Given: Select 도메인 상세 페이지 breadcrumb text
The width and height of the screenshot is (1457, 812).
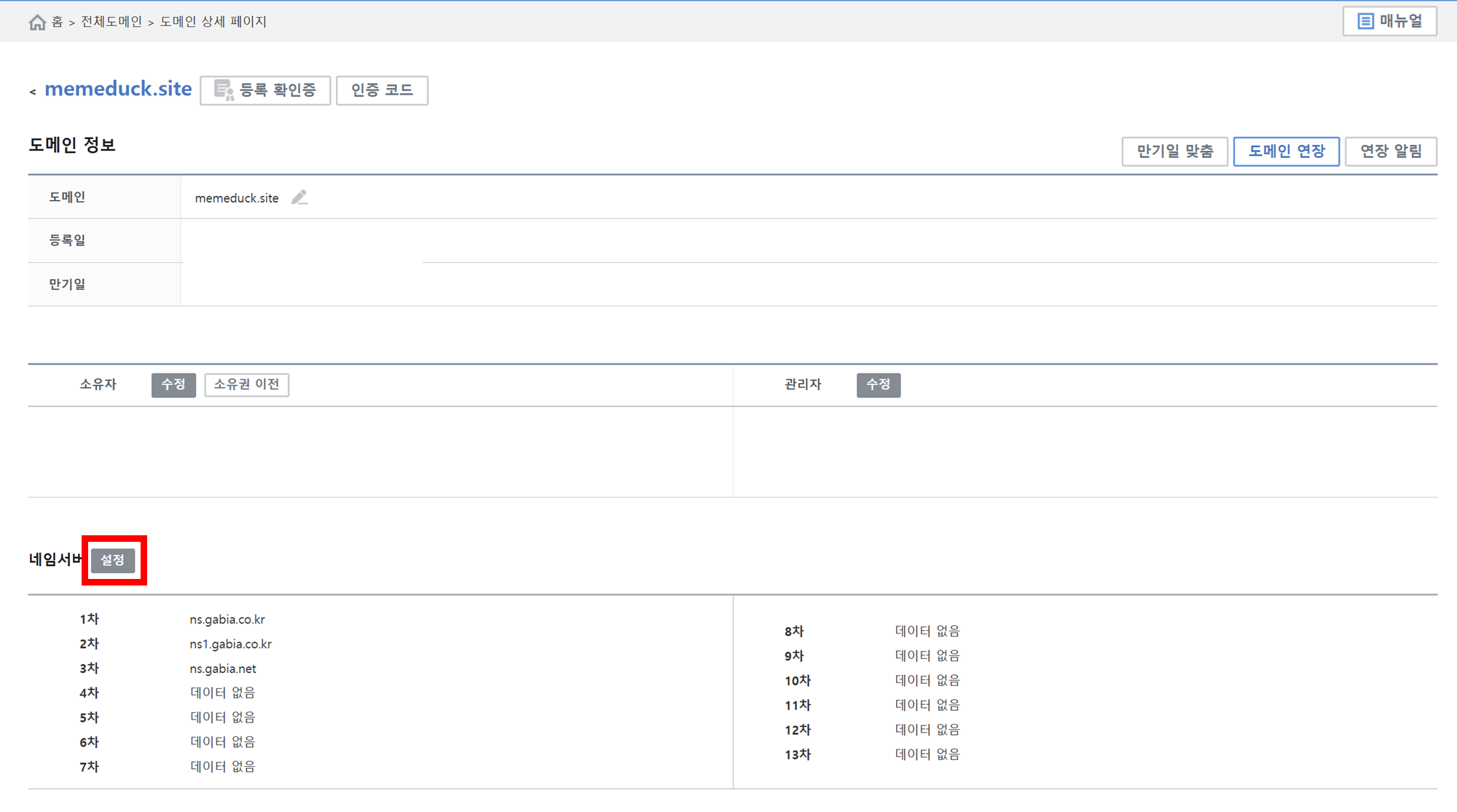Looking at the screenshot, I should pos(213,22).
